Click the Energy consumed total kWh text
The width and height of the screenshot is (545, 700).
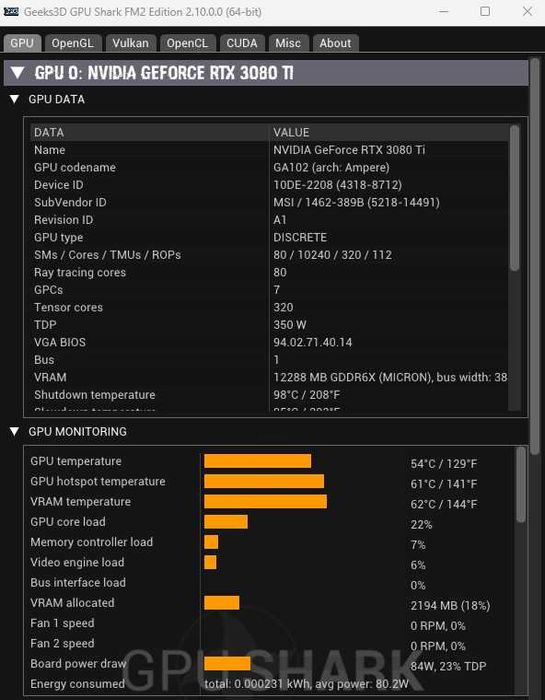click(x=307, y=684)
